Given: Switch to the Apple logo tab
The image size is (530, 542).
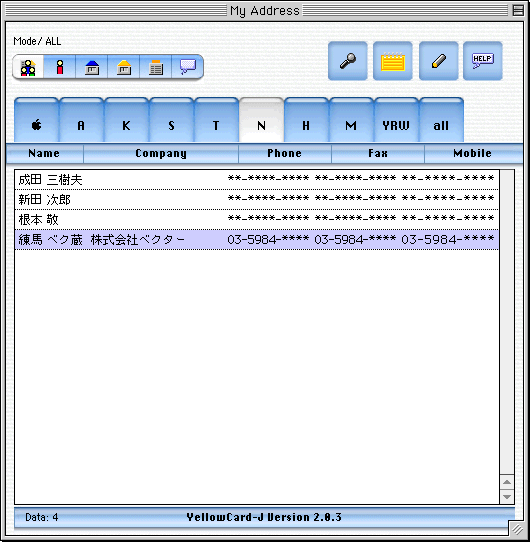Looking at the screenshot, I should (36, 120).
